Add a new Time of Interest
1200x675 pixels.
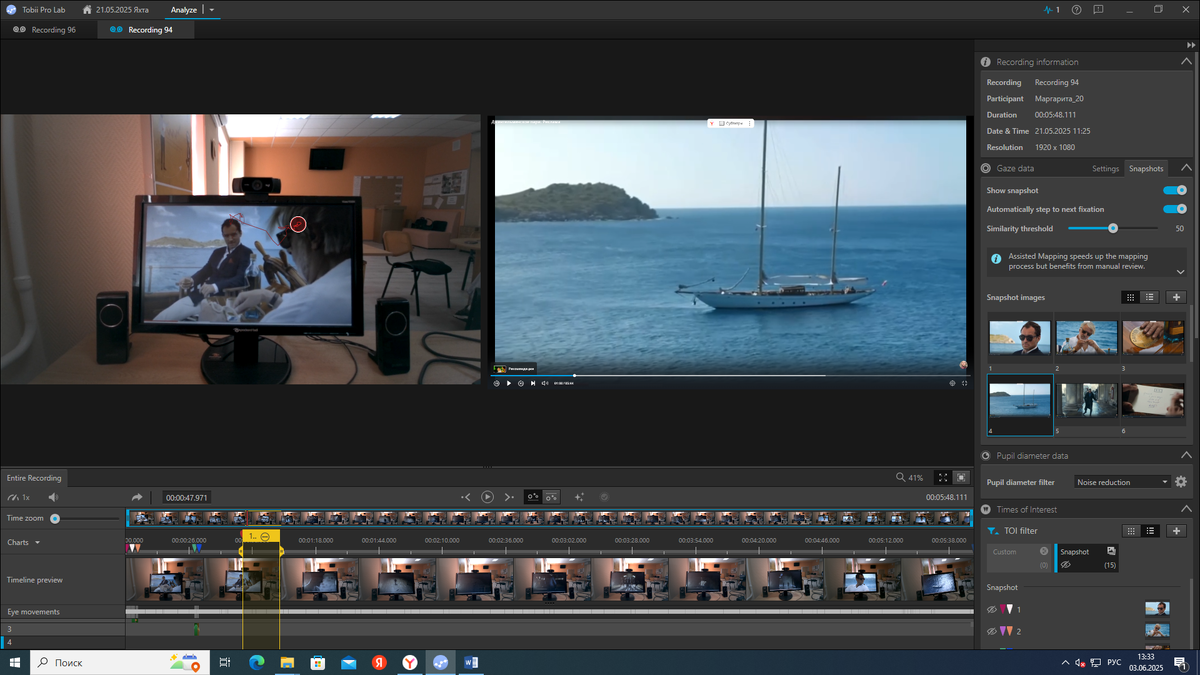point(1176,531)
